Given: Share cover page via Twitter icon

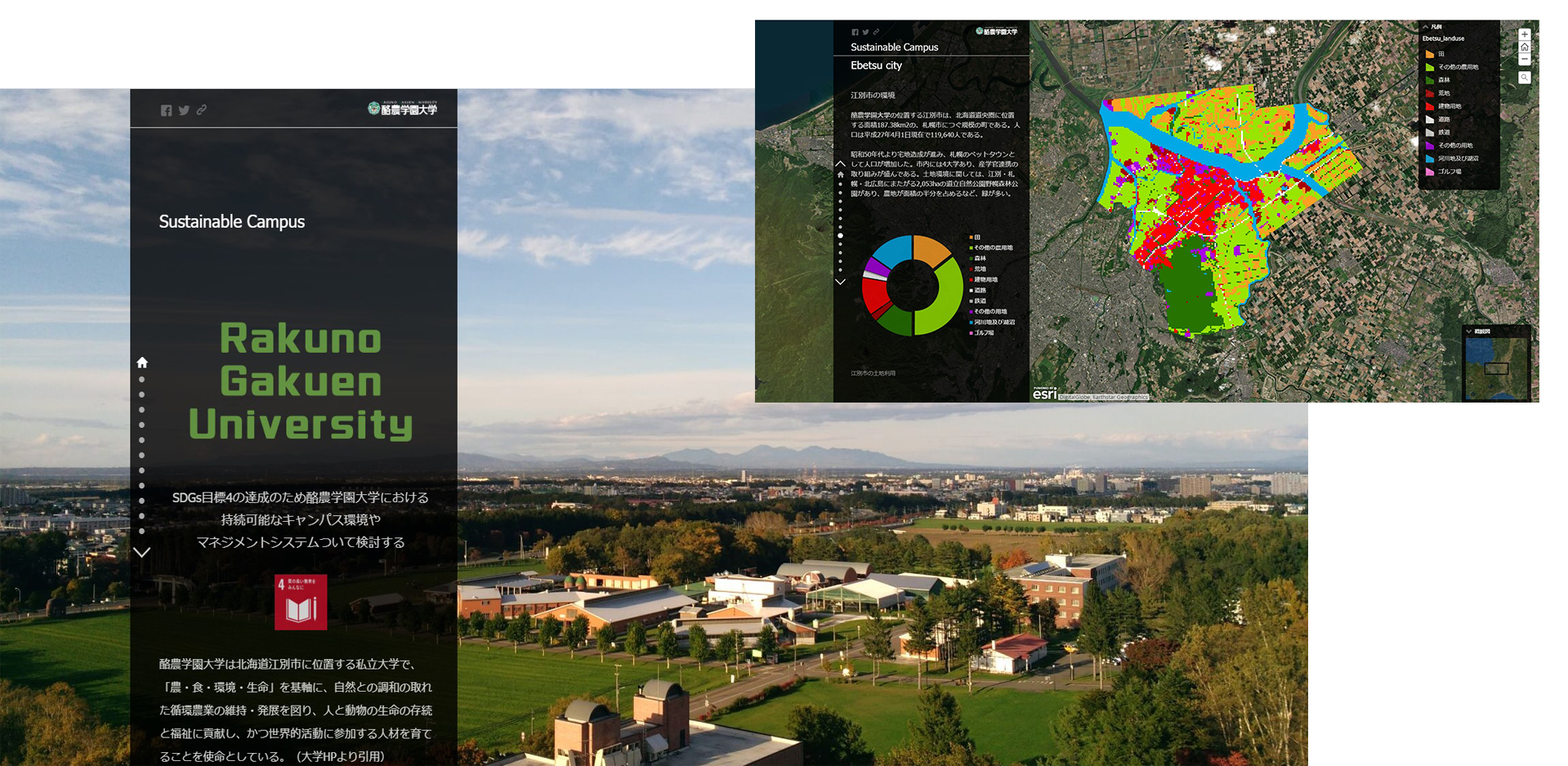Looking at the screenshot, I should click(x=184, y=110).
